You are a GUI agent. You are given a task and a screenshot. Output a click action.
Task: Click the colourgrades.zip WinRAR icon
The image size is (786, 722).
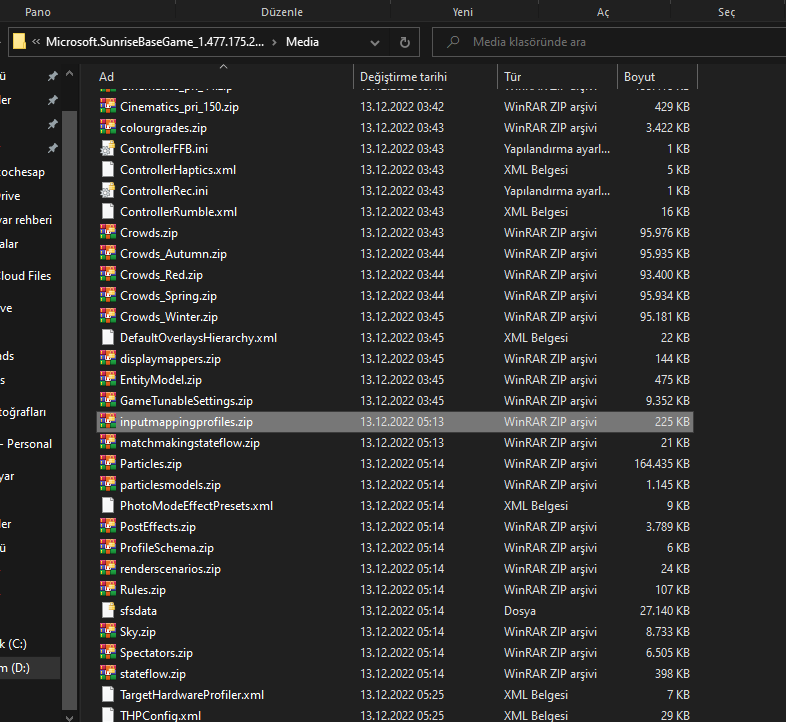108,127
